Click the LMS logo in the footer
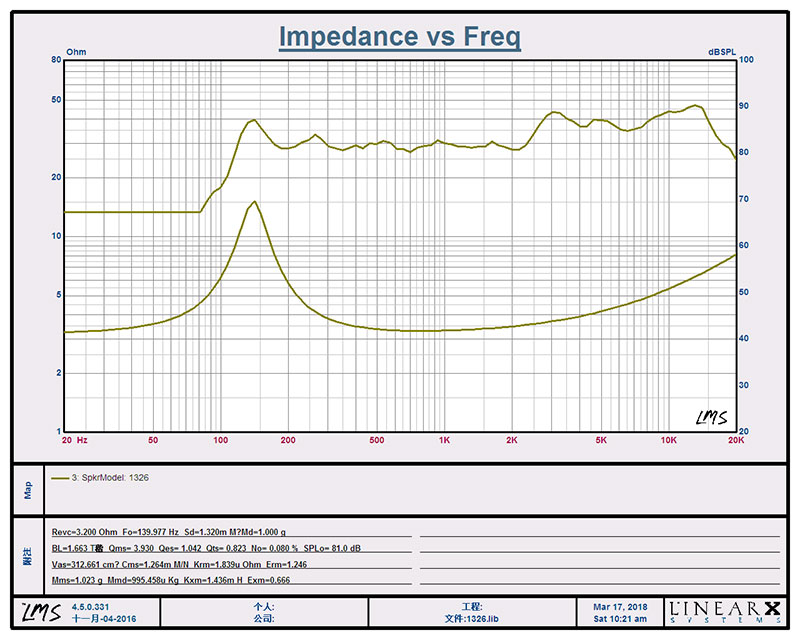The image size is (800, 640). pos(35,609)
